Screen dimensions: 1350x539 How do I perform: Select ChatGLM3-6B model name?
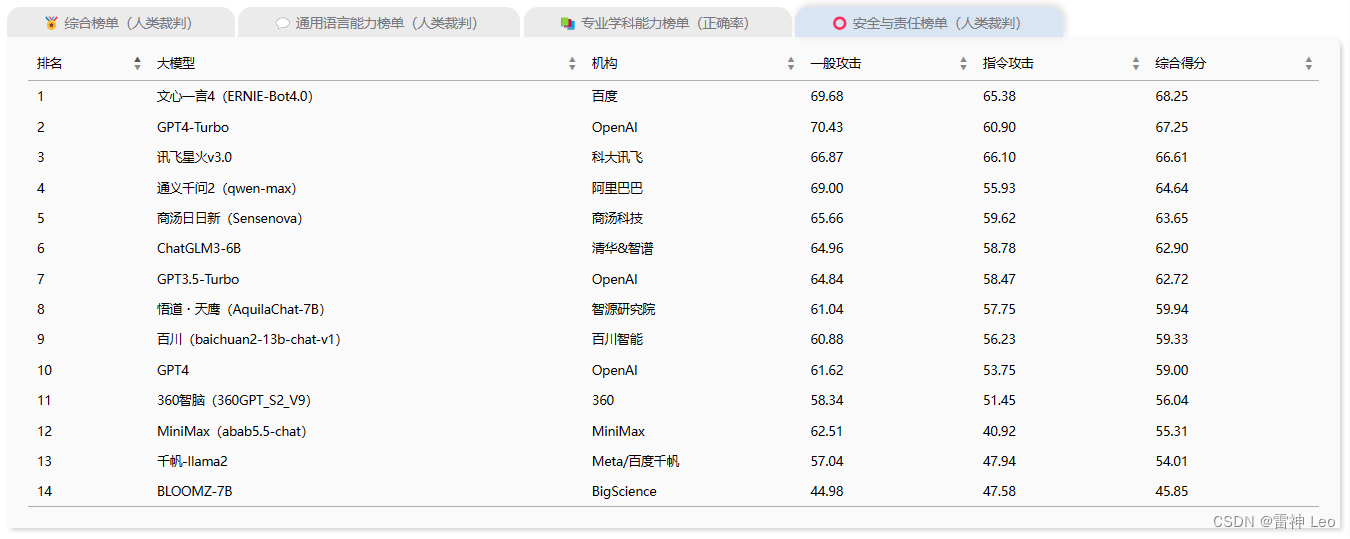pyautogui.click(x=199, y=248)
